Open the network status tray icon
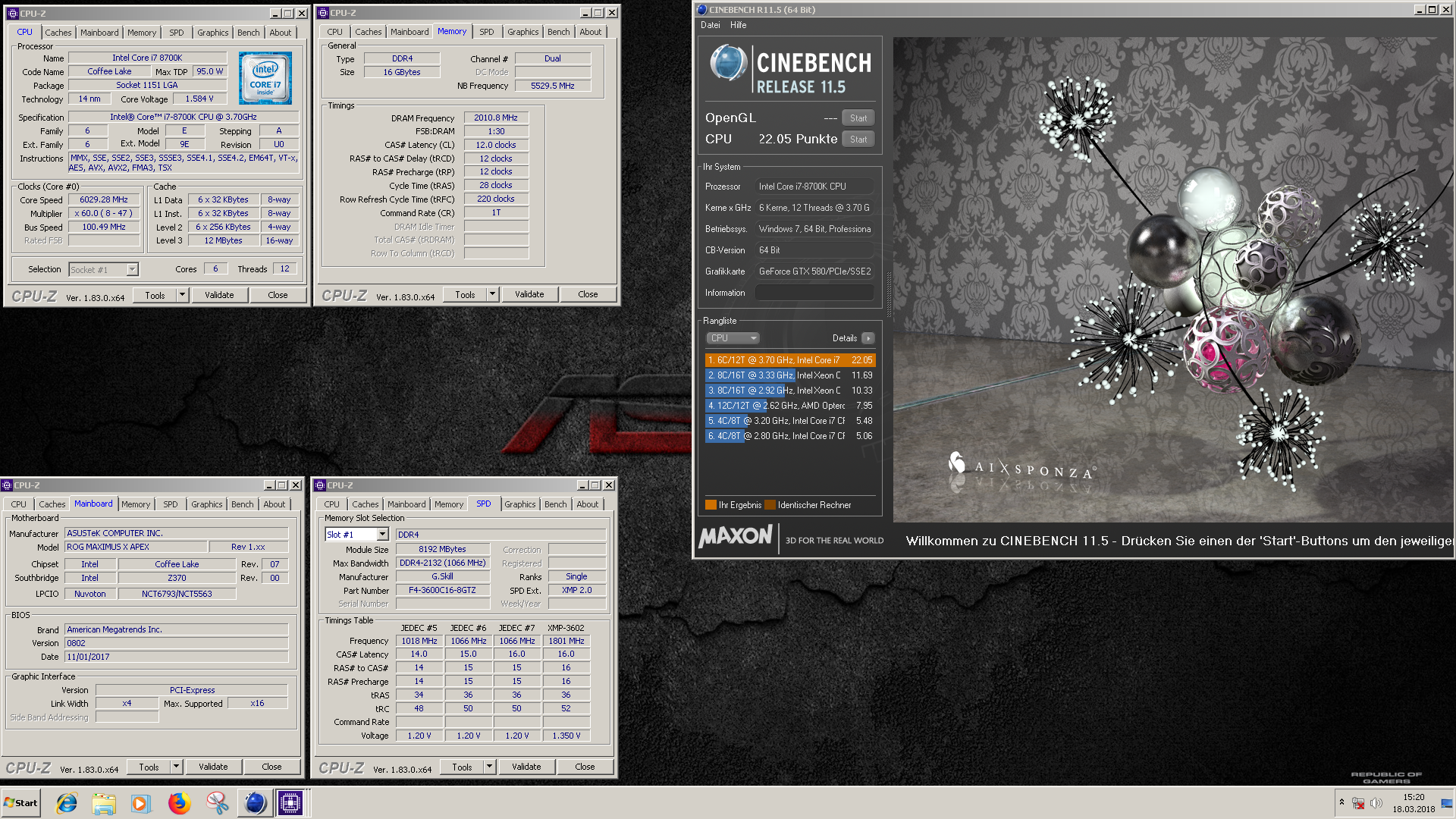 coord(1358,803)
